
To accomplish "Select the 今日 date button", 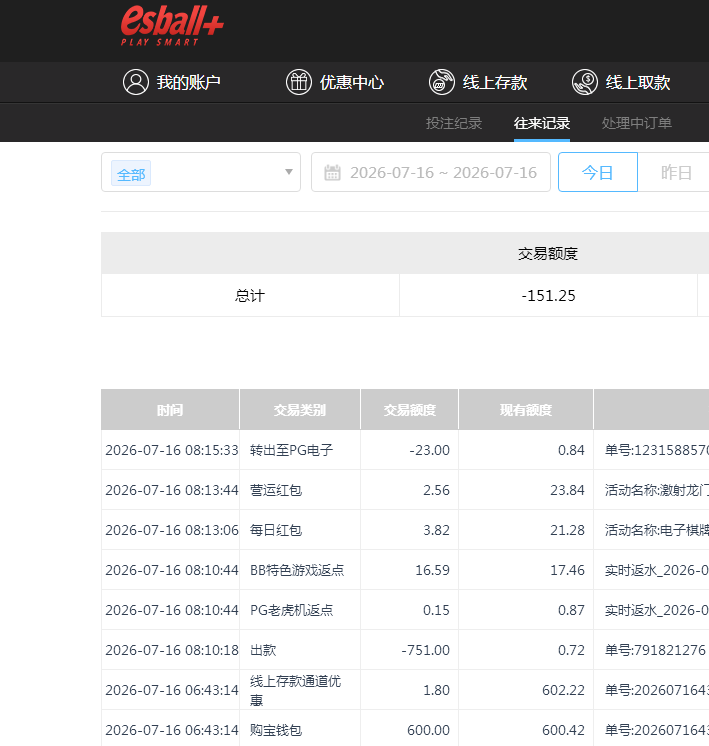I will (598, 172).
